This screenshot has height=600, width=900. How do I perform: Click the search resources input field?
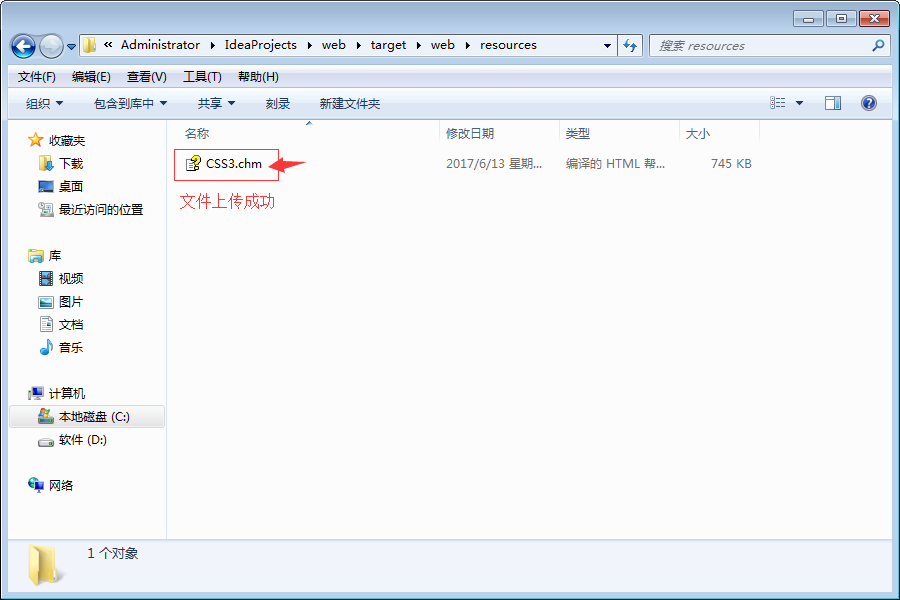761,46
